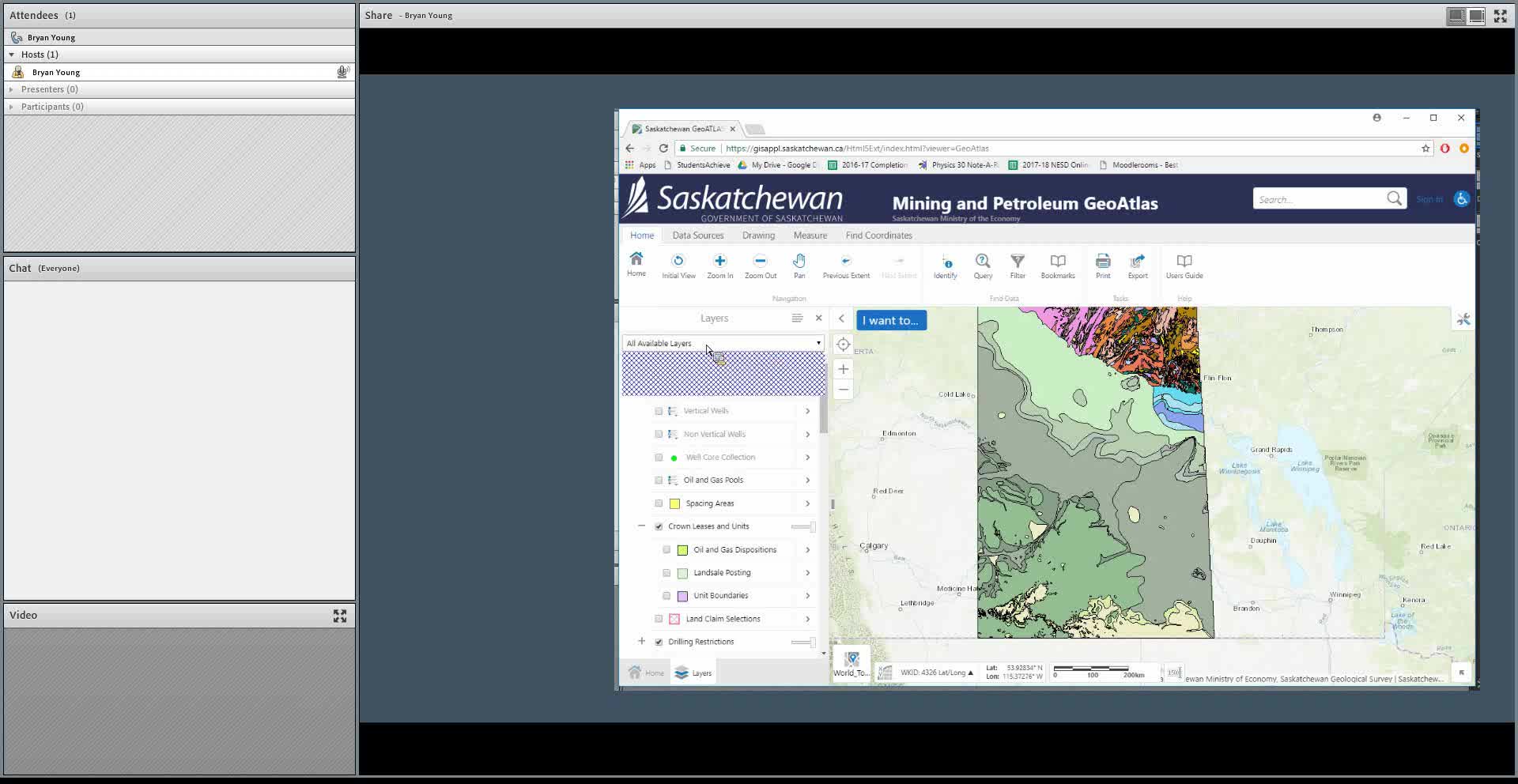Click the accessibility icon in header
Image resolution: width=1518 pixels, height=784 pixels.
[1461, 199]
